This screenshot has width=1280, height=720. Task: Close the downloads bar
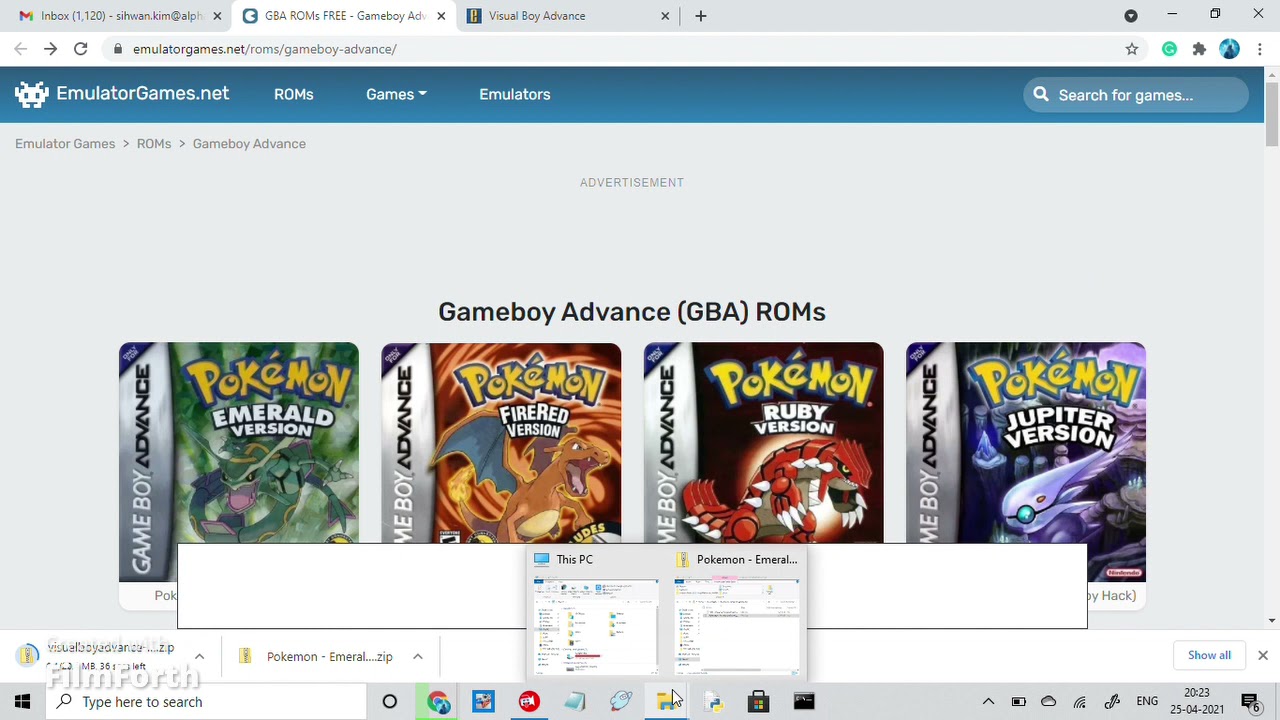tap(1262, 655)
